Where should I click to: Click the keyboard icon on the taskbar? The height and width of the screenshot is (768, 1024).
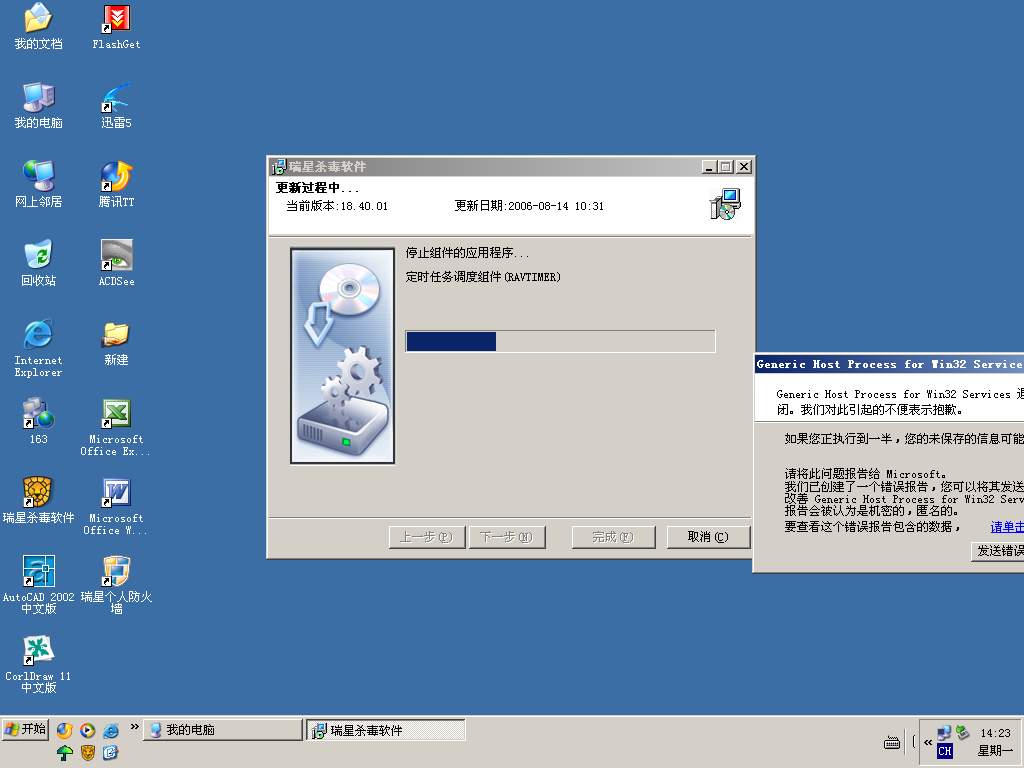pyautogui.click(x=891, y=743)
